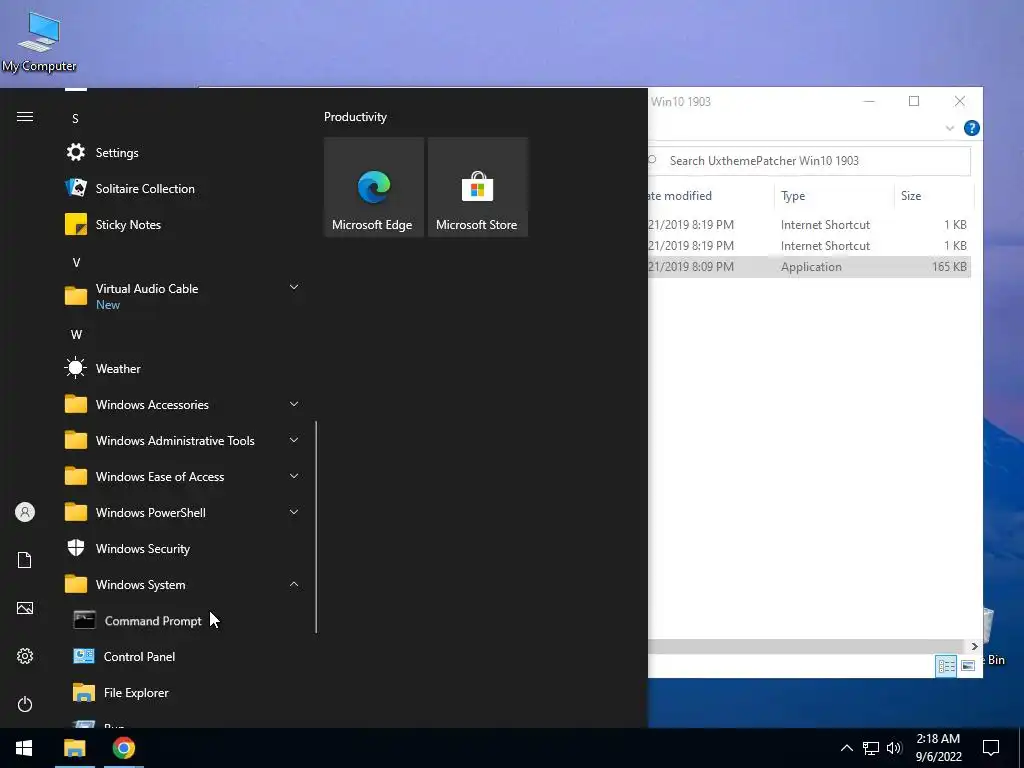
Task: Expand Windows Administrative Tools folder
Action: point(294,440)
